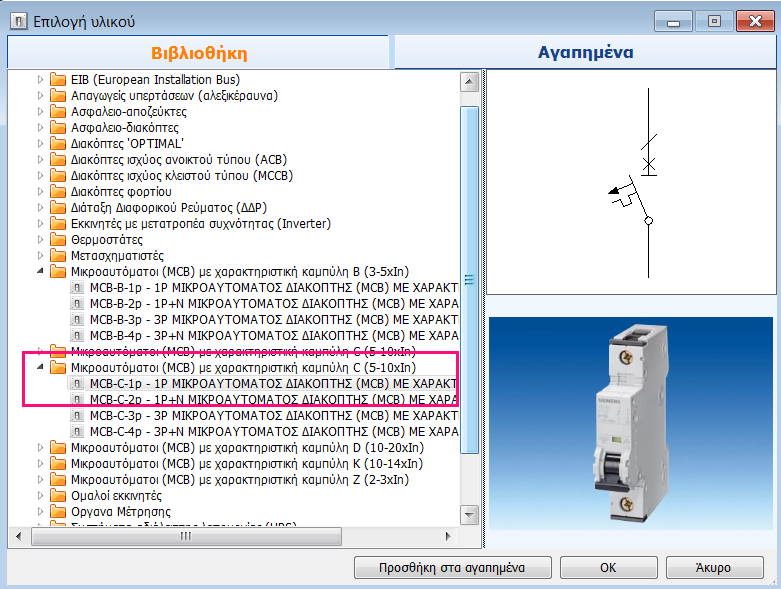The height and width of the screenshot is (589, 781).
Task: Click the Διακόπτες φορτίου folder icon
Action: (x=59, y=192)
